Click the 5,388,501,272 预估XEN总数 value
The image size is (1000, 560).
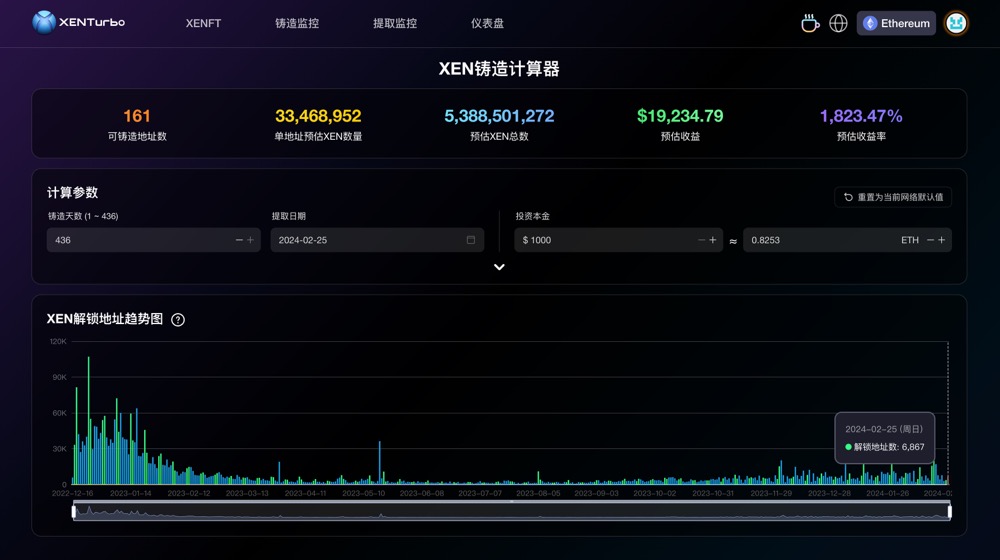pos(499,116)
